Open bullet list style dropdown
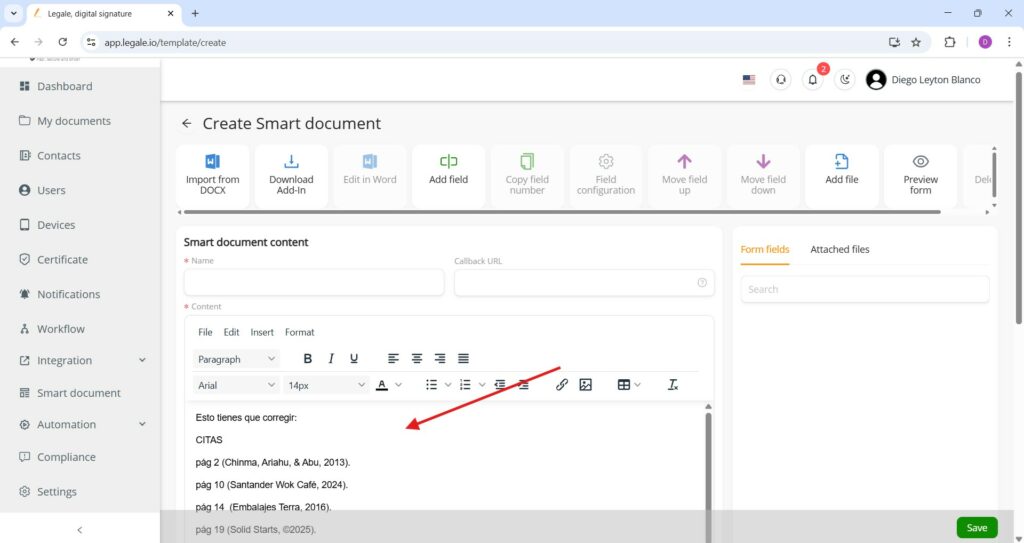Screen dimensions: 1024x543 [x=448, y=385]
